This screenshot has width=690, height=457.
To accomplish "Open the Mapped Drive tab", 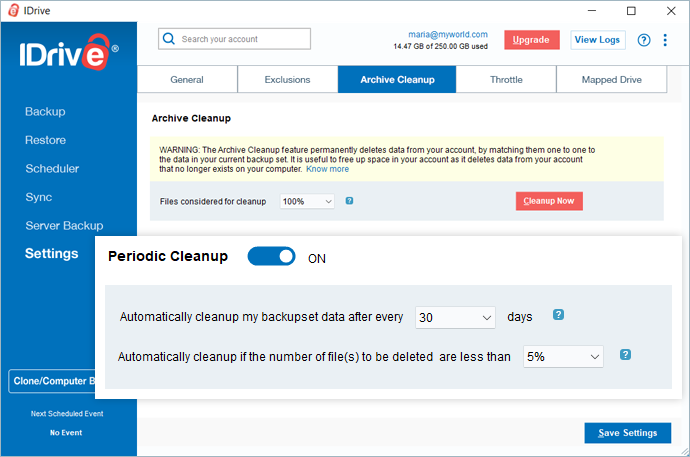I will pyautogui.click(x=612, y=80).
